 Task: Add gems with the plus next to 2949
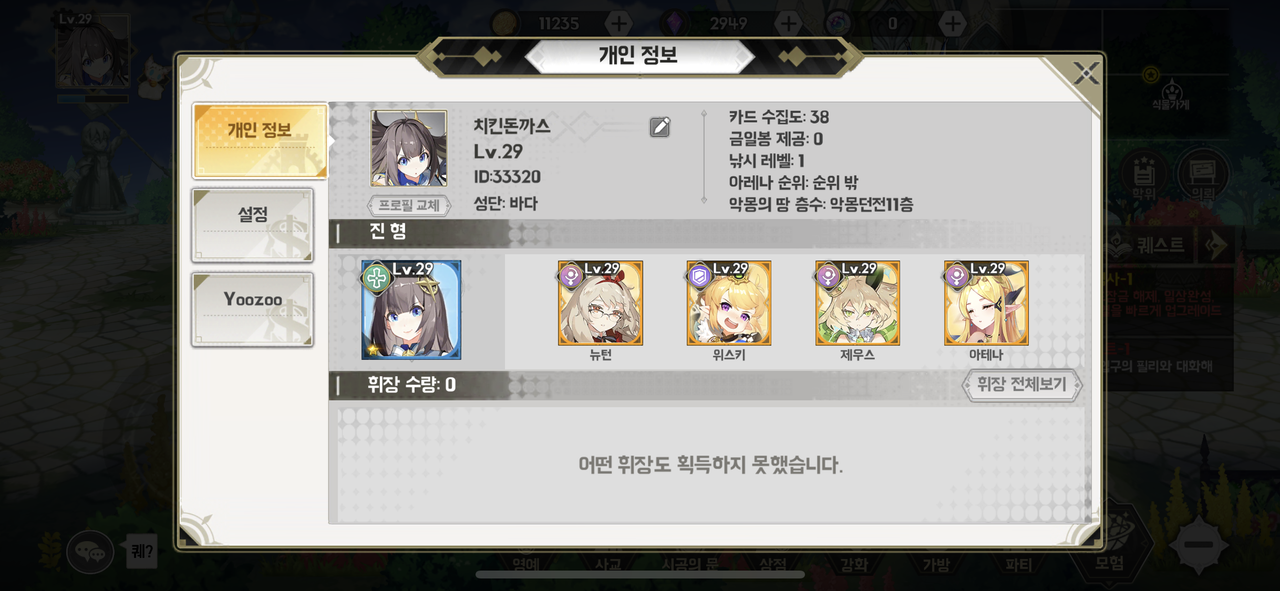(x=788, y=23)
